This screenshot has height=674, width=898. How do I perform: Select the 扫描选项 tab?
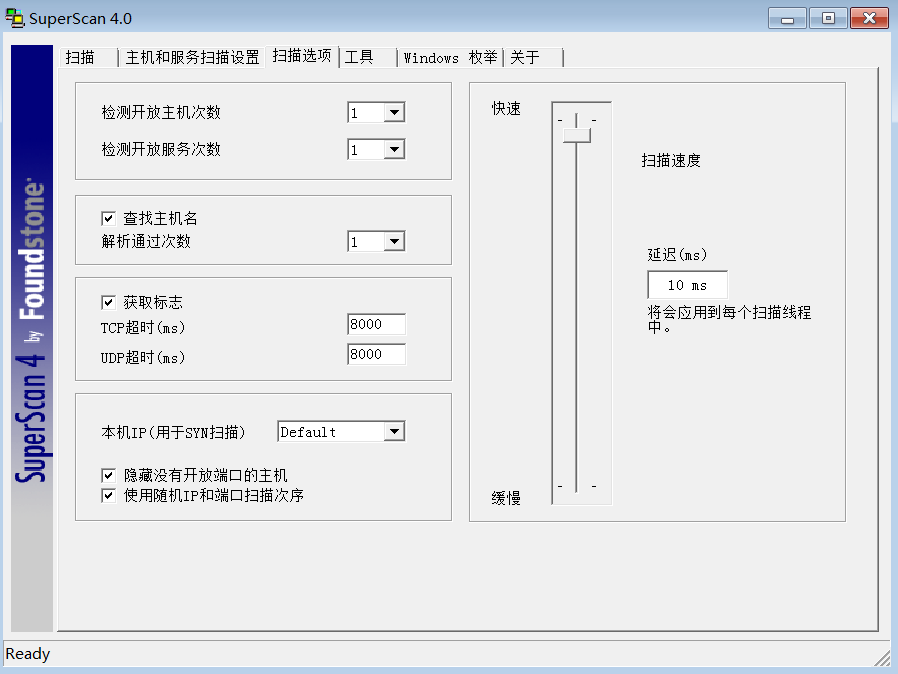[302, 56]
